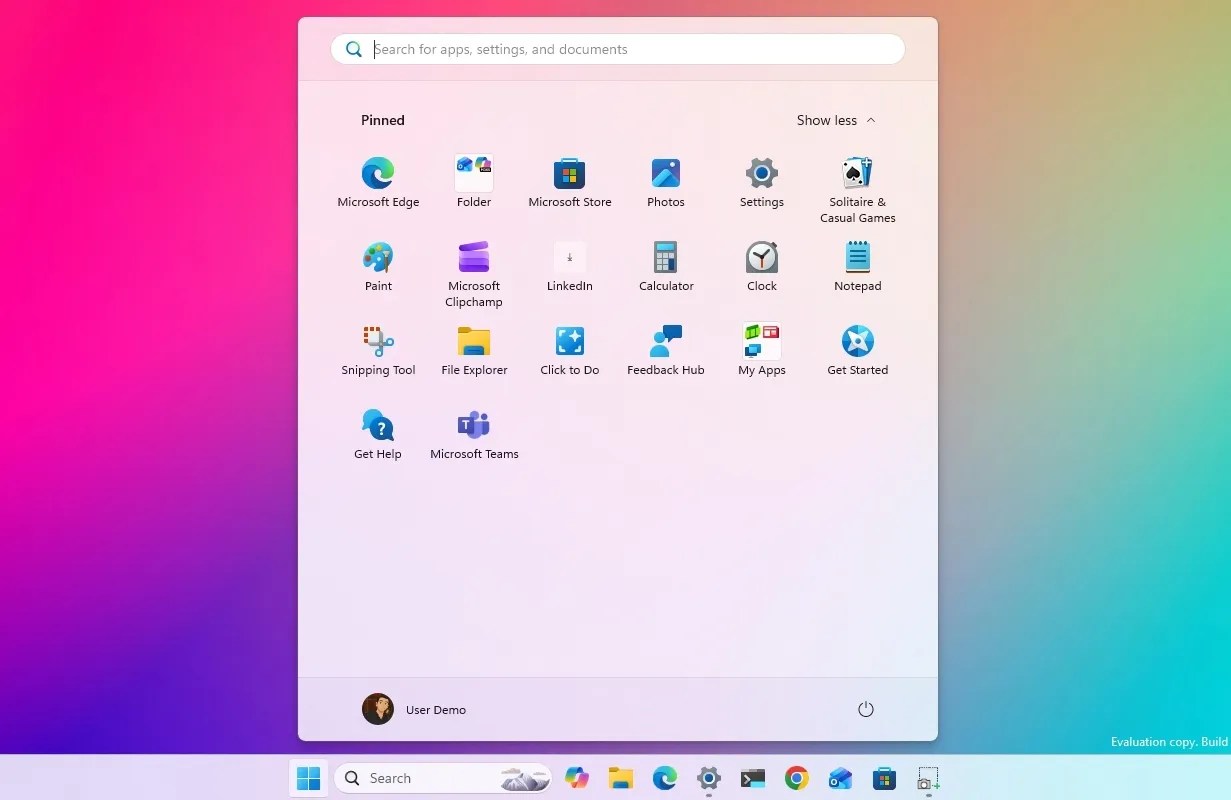The image size is (1231, 800).
Task: Open the Power options button
Action: [866, 709]
